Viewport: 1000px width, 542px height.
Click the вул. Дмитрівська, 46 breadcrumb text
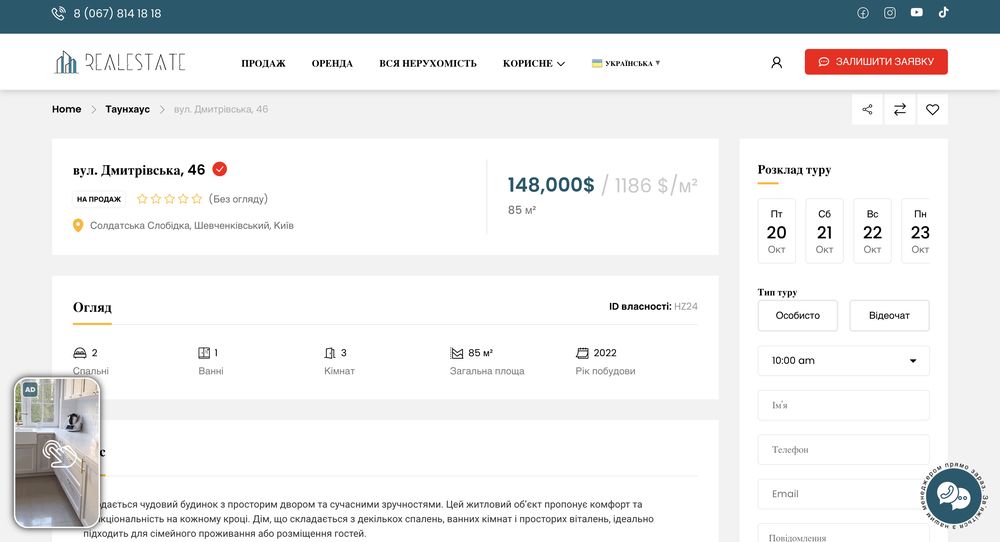221,109
